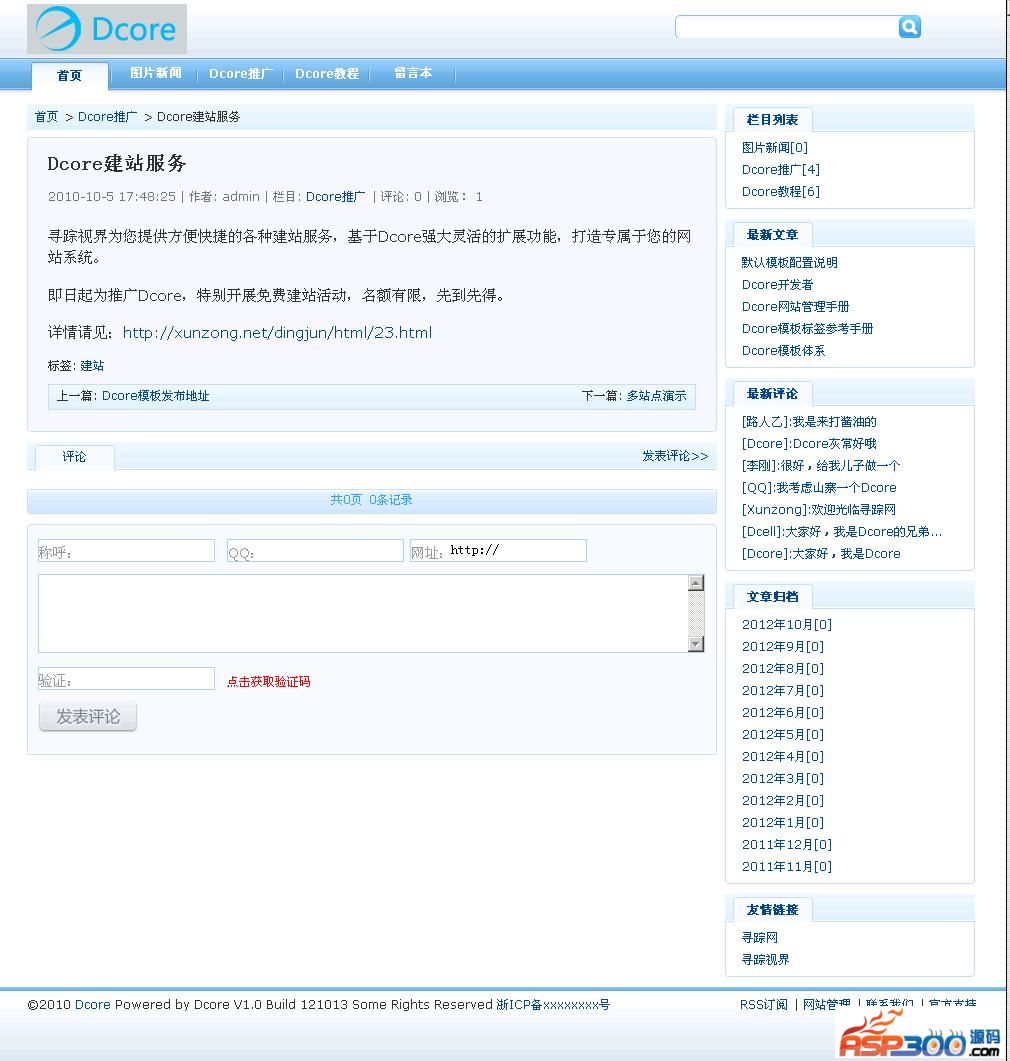Open article Dcore开发者
The width and height of the screenshot is (1010, 1061).
pos(777,284)
